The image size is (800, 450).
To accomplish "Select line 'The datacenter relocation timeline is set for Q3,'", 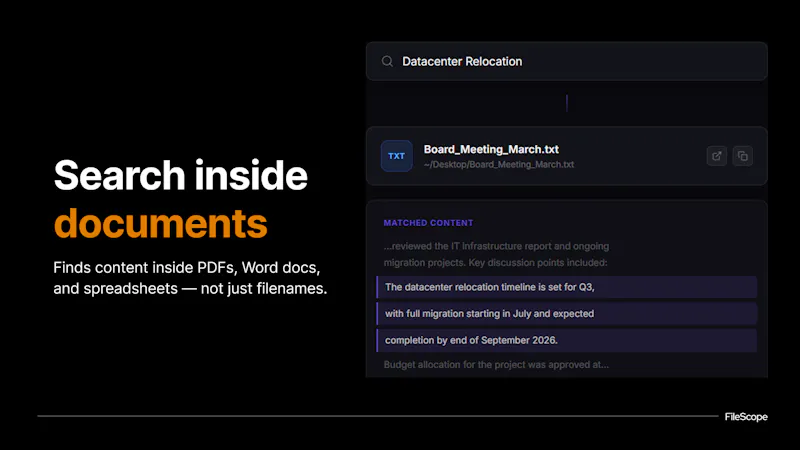I will pos(566,287).
